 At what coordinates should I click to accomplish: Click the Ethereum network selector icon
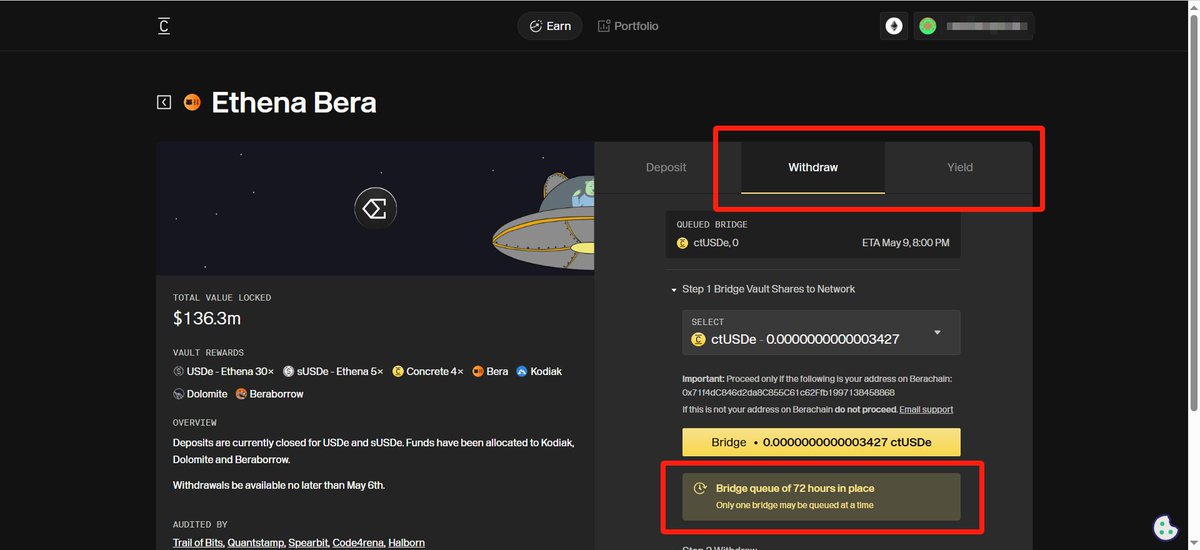point(894,26)
